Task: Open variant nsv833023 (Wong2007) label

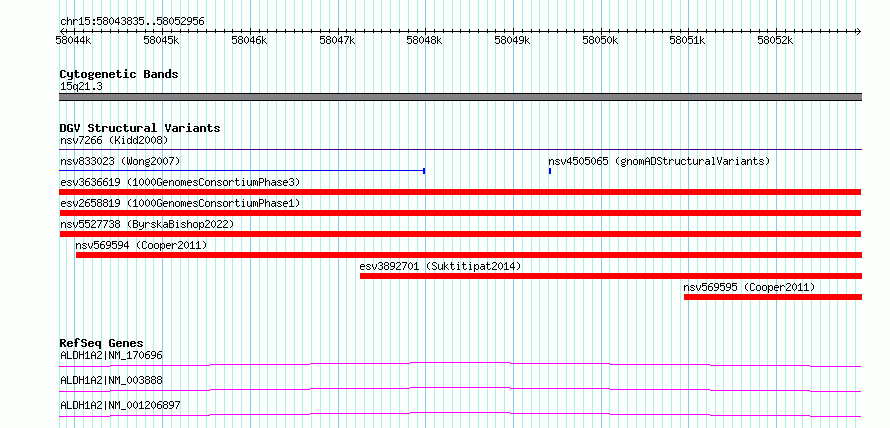Action: click(x=120, y=162)
